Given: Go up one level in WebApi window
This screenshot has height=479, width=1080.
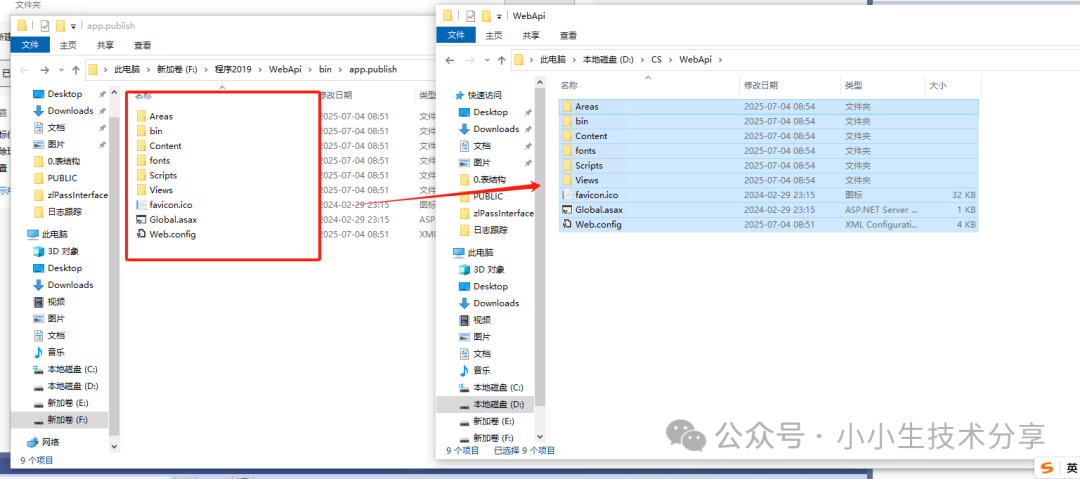Looking at the screenshot, I should click(x=501, y=60).
